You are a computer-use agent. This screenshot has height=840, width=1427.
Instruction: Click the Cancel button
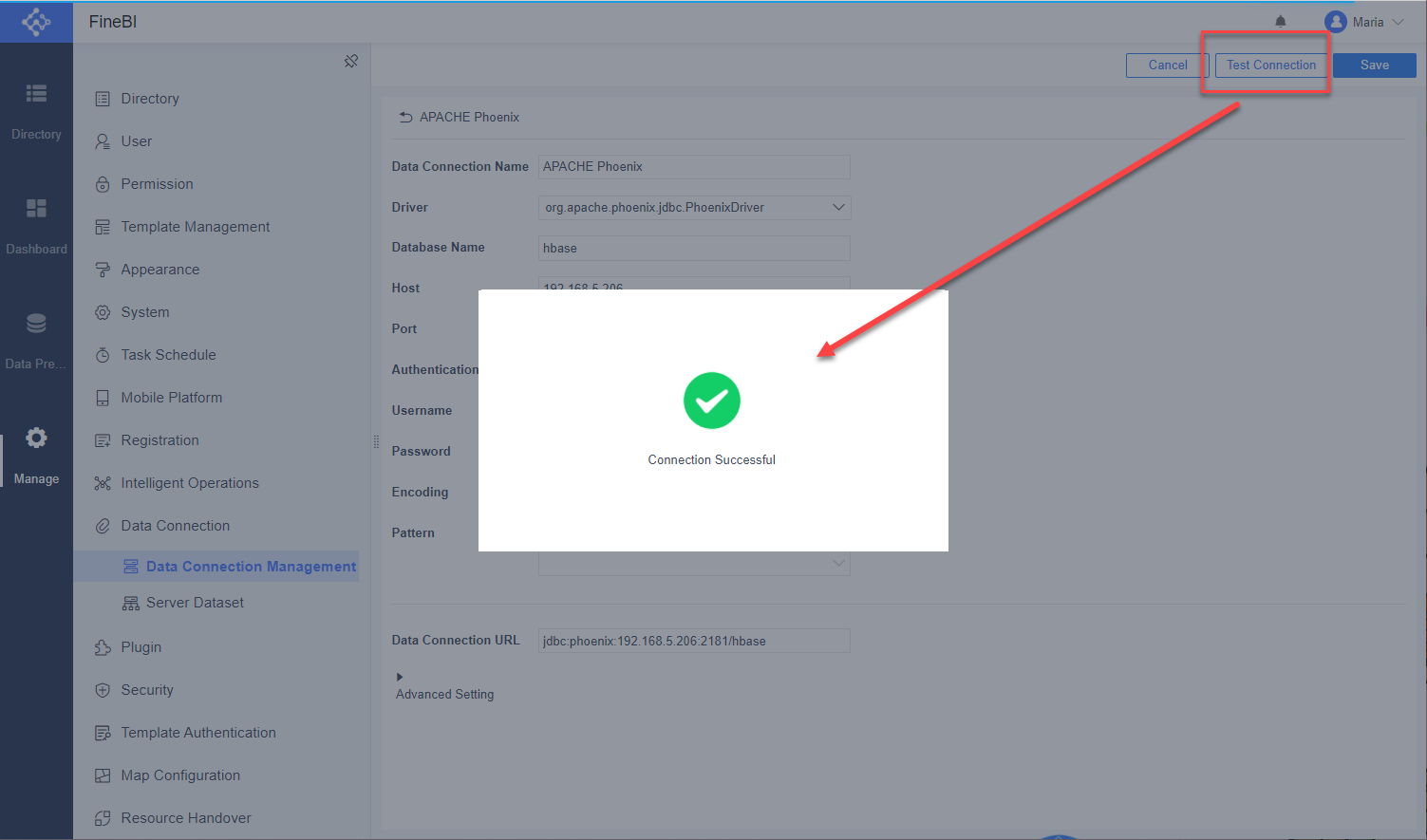1167,65
